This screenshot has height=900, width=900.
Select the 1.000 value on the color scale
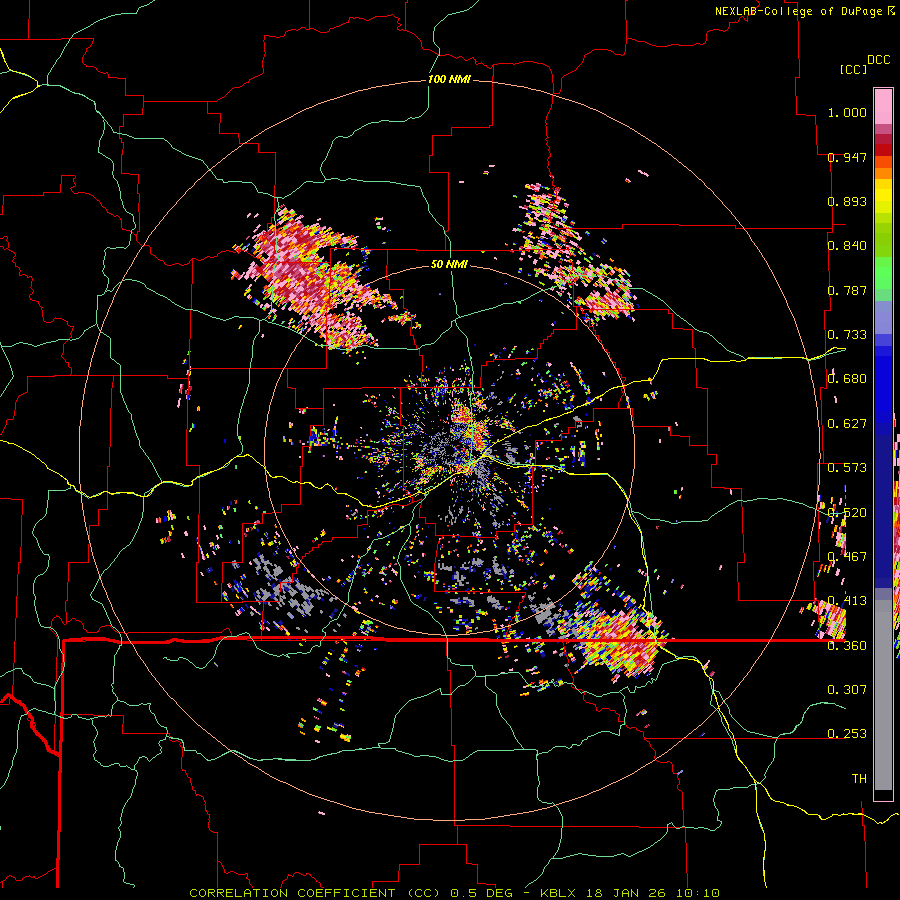(x=847, y=112)
